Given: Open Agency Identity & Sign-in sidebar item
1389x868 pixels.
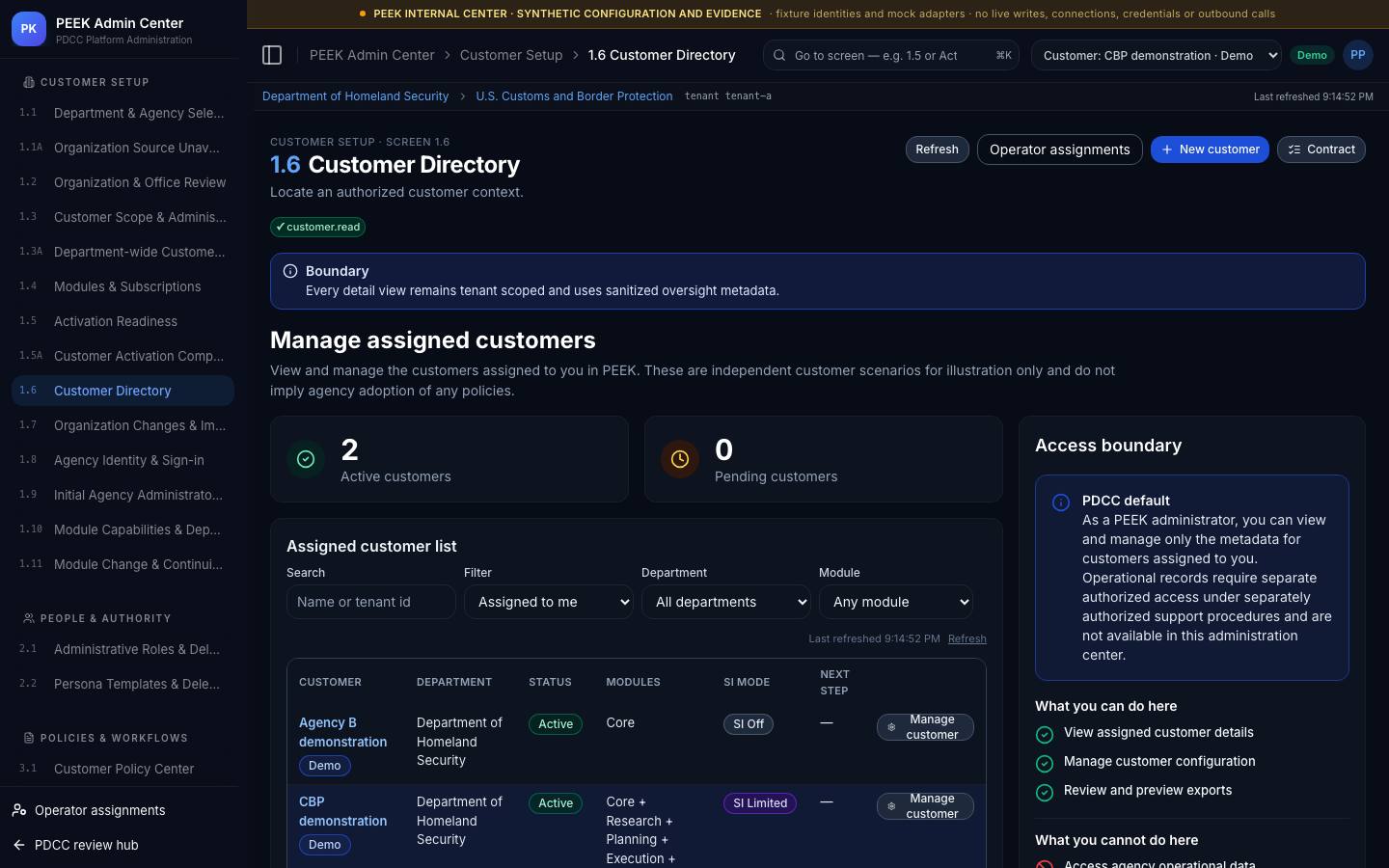Looking at the screenshot, I should [123, 460].
